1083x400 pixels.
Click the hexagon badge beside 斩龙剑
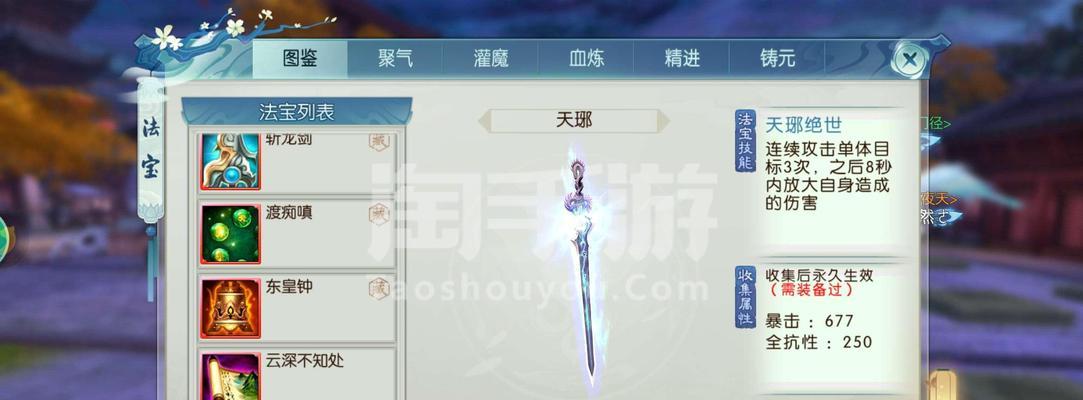[379, 141]
